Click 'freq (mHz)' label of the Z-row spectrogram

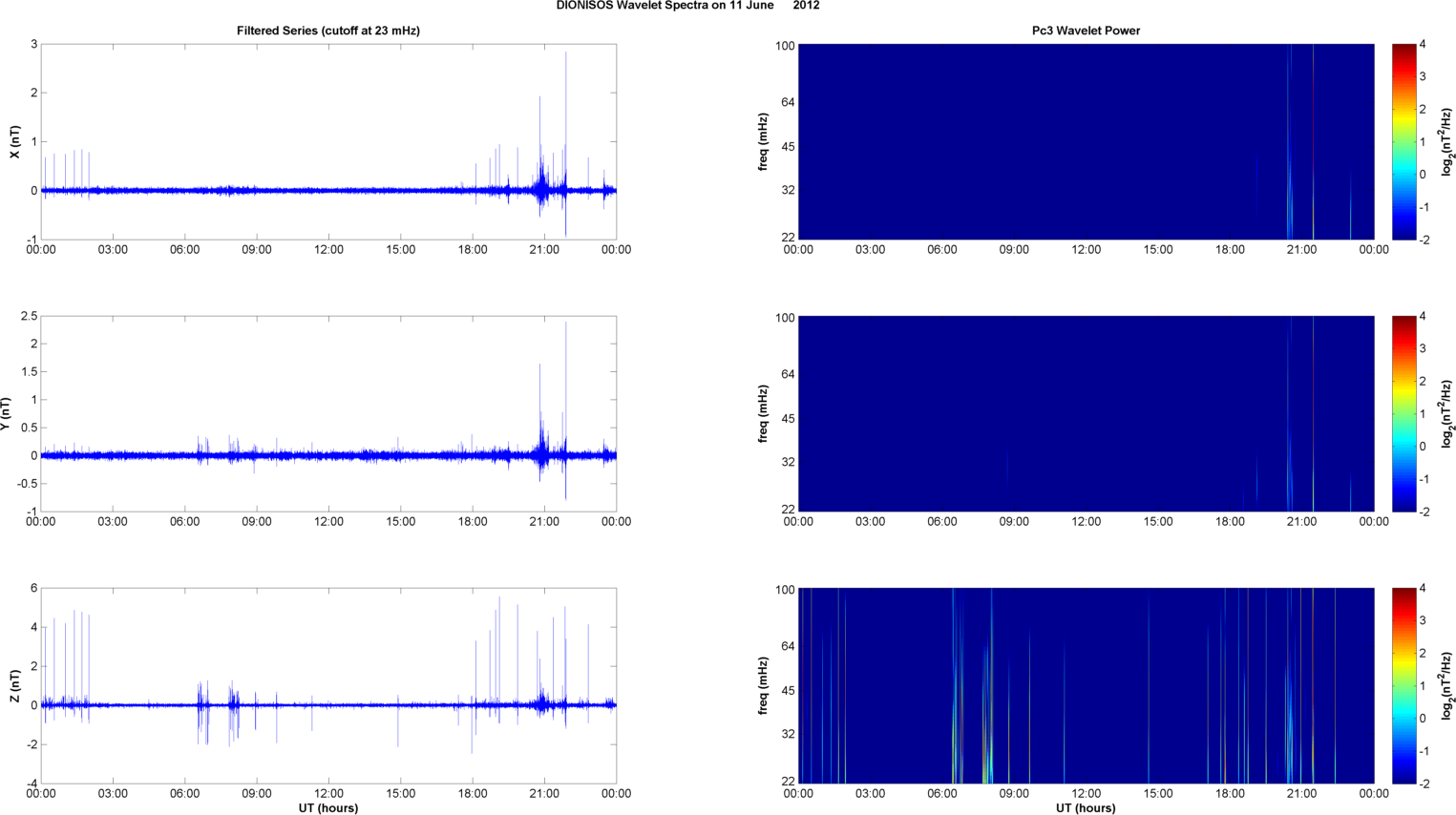[x=764, y=686]
